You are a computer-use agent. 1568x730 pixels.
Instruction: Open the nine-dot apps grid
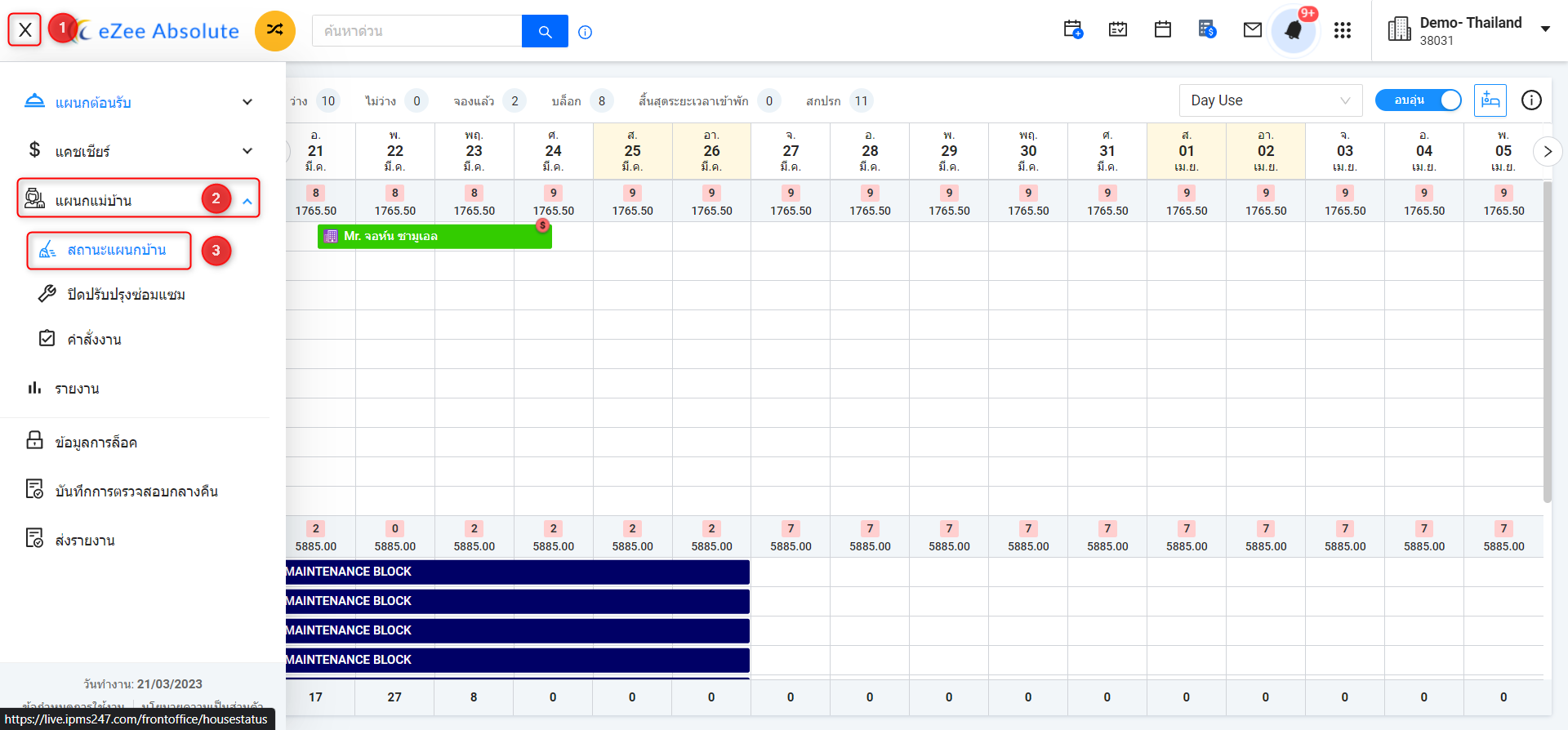(x=1343, y=30)
